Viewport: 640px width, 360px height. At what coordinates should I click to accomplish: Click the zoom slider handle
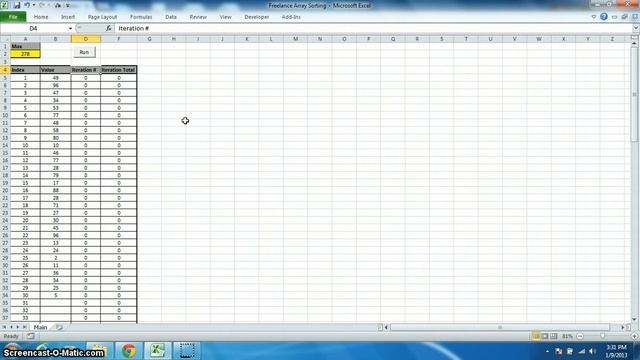pyautogui.click(x=602, y=336)
